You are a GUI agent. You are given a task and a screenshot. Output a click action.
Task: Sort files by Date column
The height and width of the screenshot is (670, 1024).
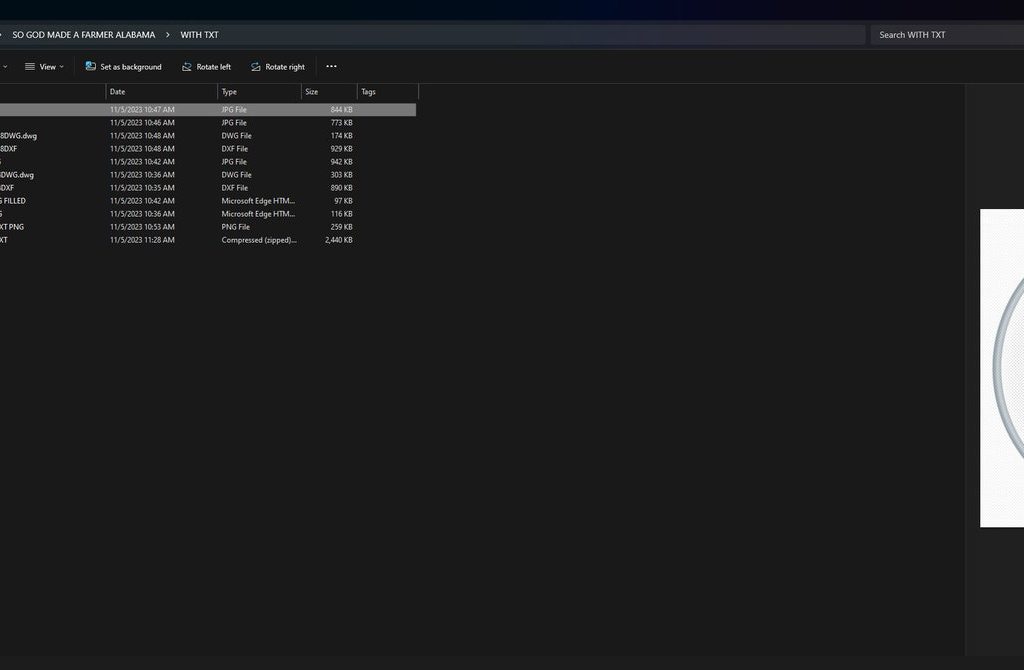click(x=160, y=92)
